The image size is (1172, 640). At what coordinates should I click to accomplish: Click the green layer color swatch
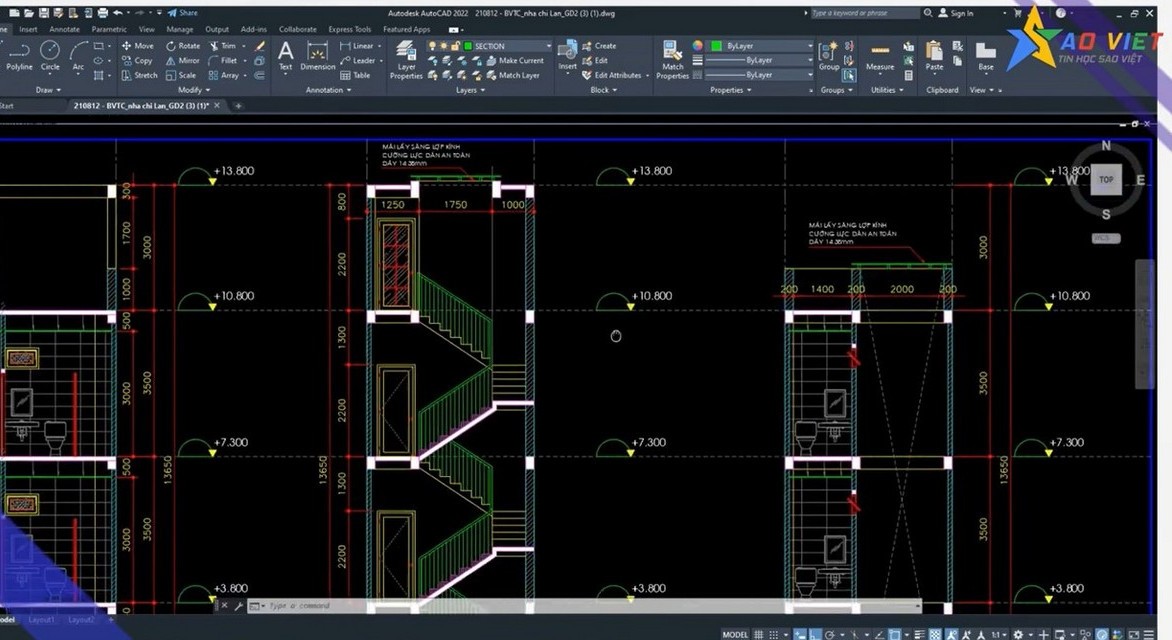pos(467,46)
